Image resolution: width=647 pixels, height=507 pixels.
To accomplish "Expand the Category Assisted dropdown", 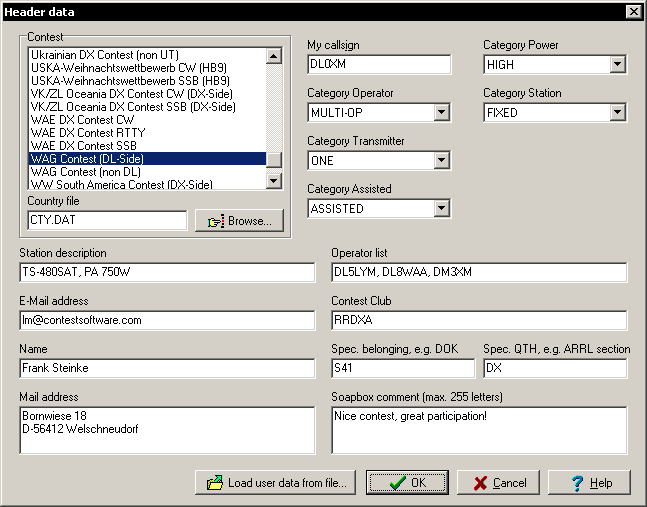I will [441, 209].
